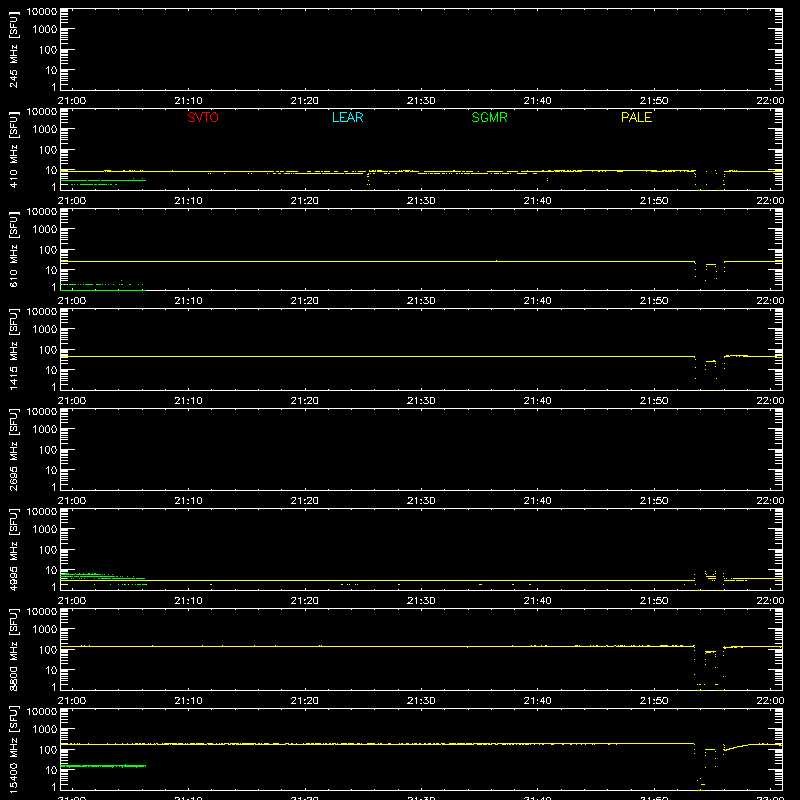Click the 10000 tick on 15400 MHz axis

pyautogui.click(x=42, y=712)
